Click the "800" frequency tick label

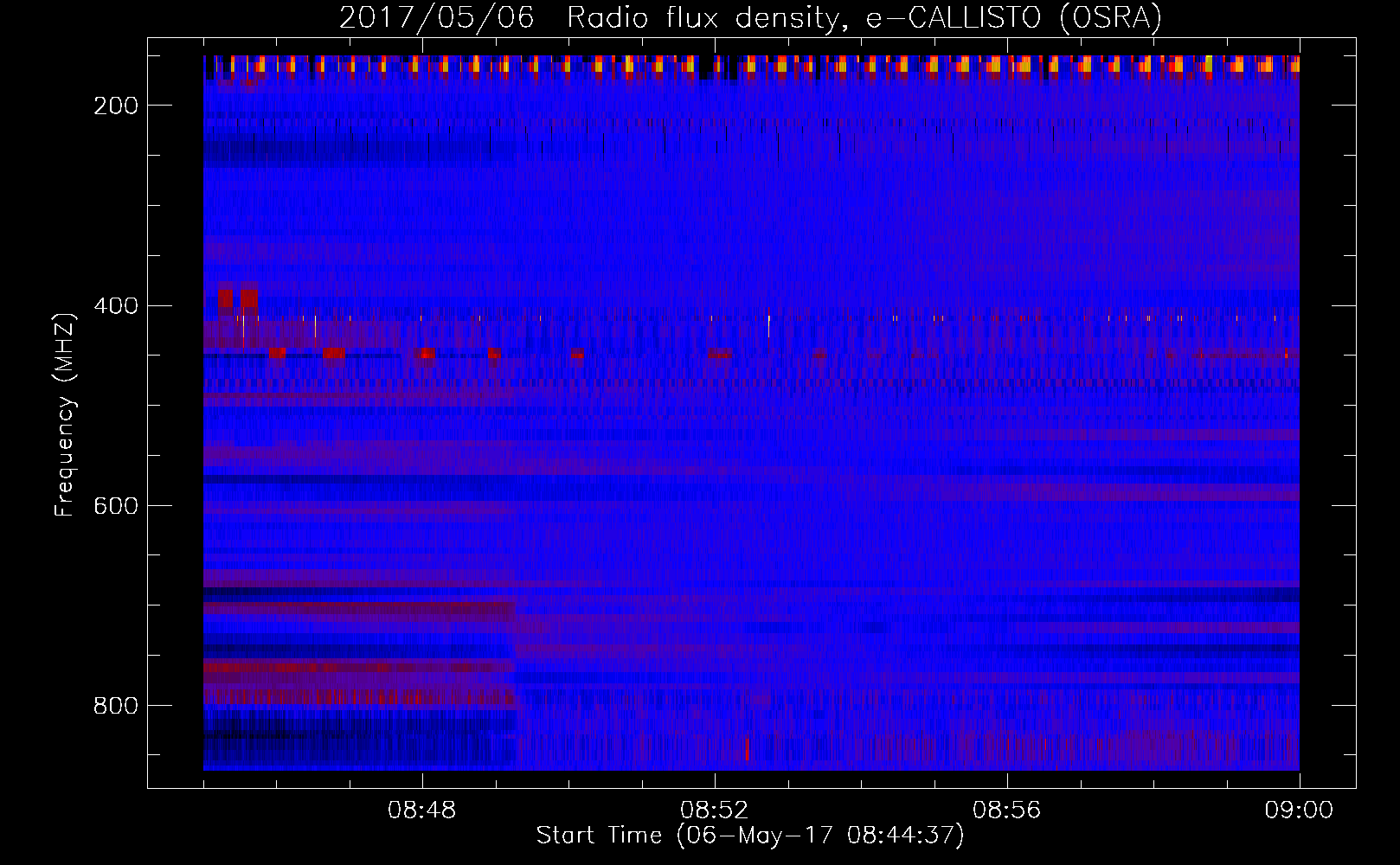(x=116, y=706)
